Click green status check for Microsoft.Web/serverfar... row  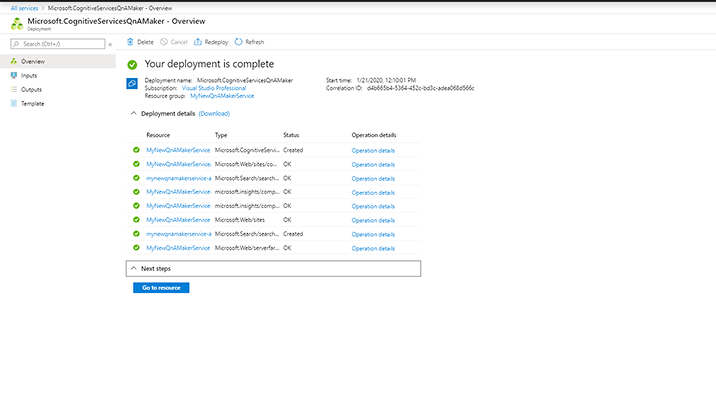pos(136,247)
